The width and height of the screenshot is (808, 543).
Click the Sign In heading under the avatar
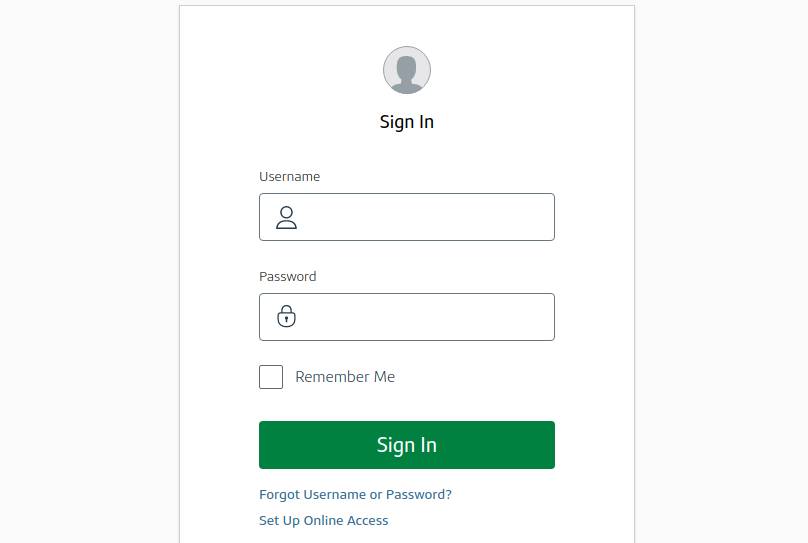tap(407, 122)
